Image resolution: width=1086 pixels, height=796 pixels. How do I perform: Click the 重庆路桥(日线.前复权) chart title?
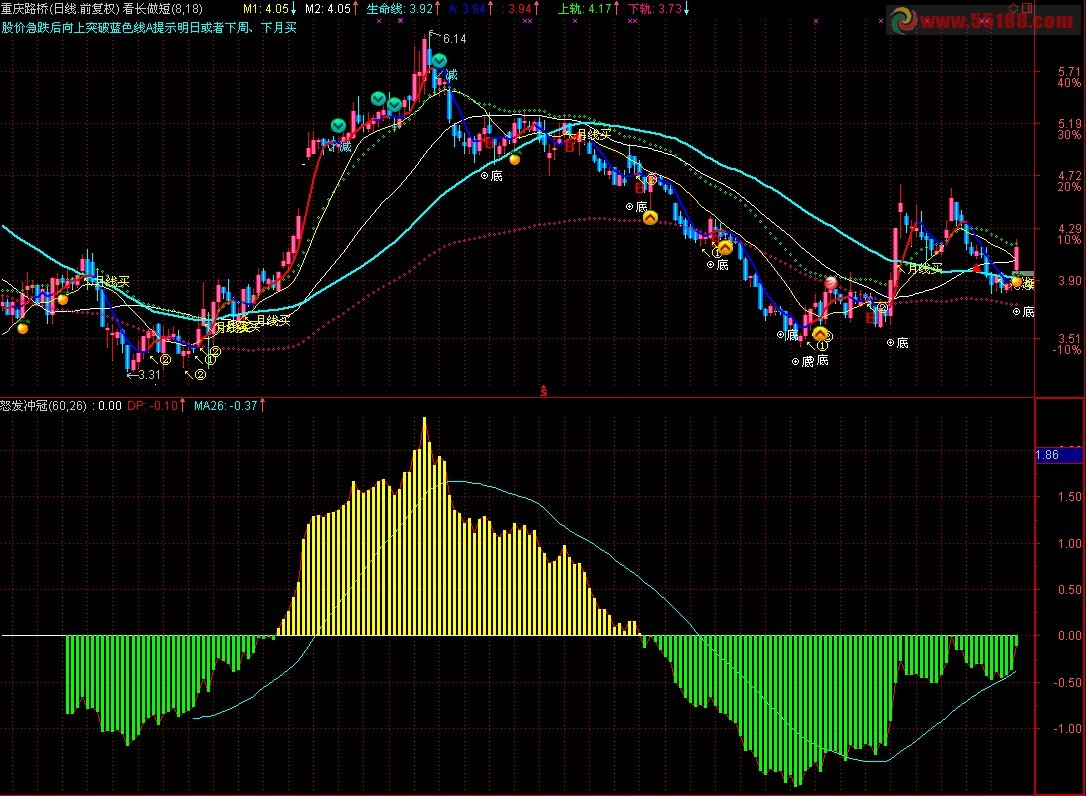click(60, 9)
